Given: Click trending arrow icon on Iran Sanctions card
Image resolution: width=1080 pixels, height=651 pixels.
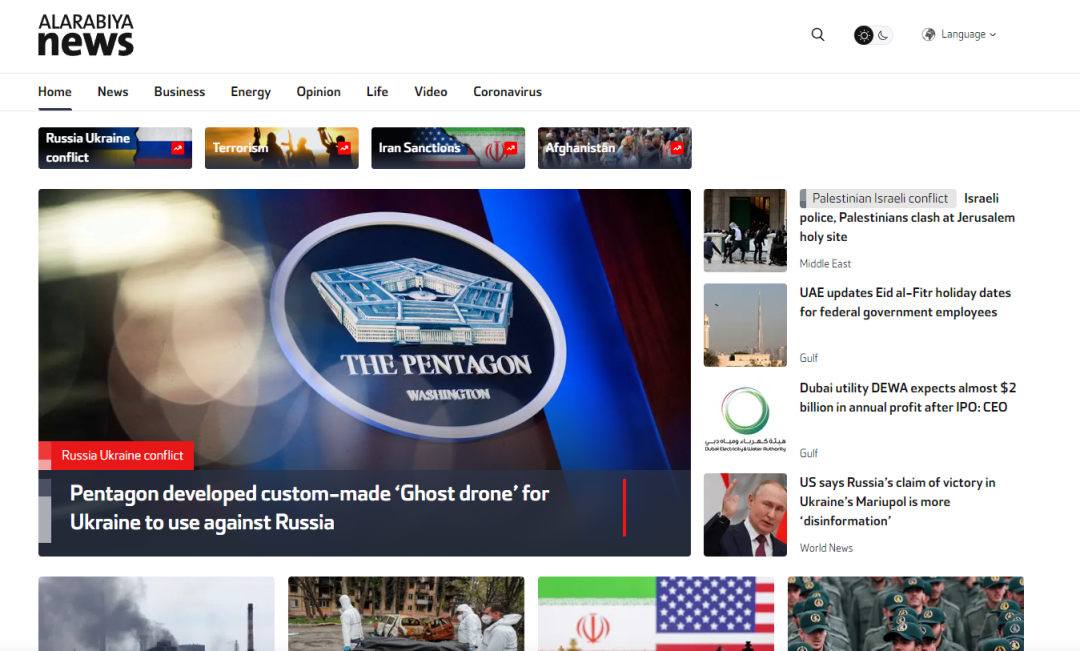Looking at the screenshot, I should [511, 147].
